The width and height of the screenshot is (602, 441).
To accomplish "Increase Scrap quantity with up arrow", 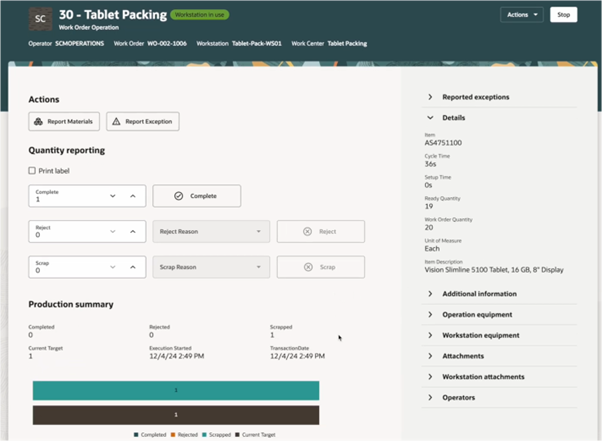I will (133, 267).
